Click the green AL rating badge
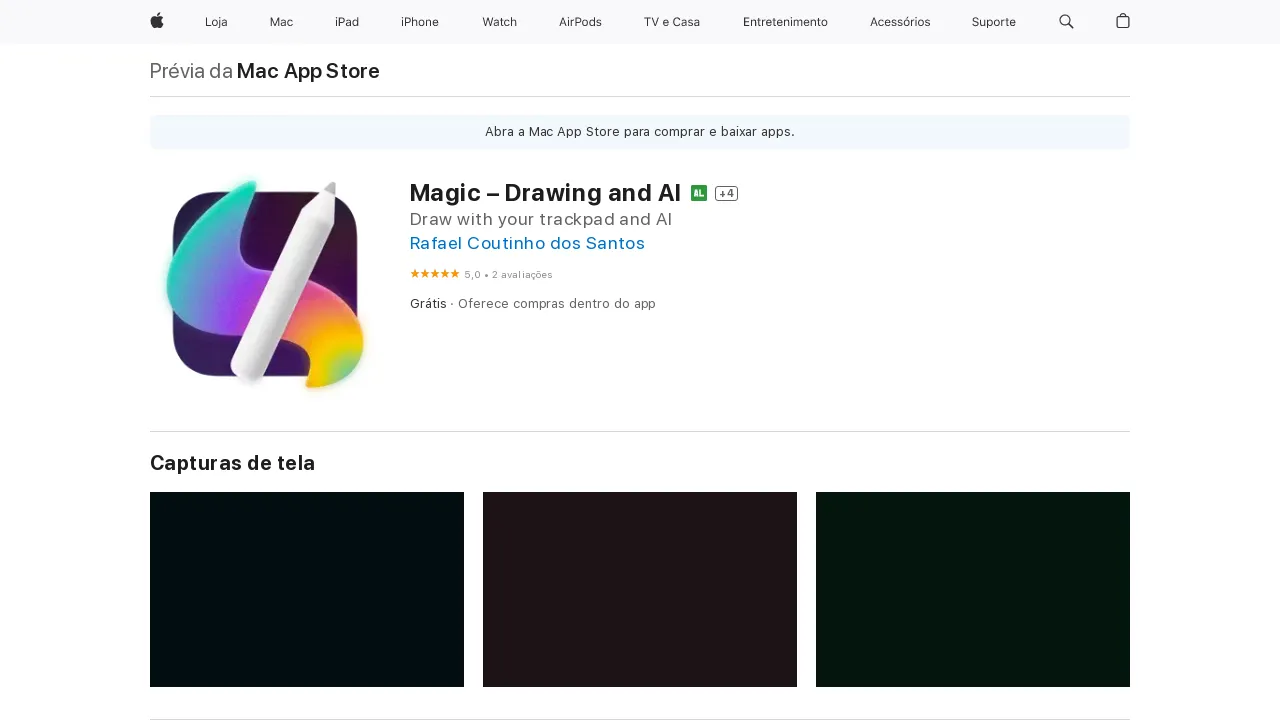1280x720 pixels. (x=699, y=193)
